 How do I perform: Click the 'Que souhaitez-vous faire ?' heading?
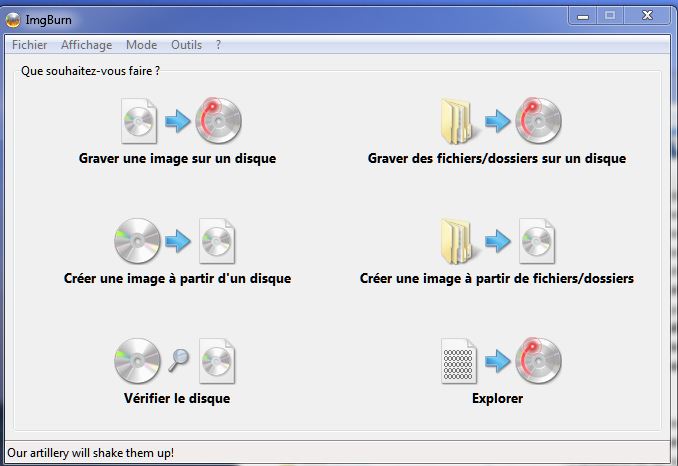[x=90, y=70]
